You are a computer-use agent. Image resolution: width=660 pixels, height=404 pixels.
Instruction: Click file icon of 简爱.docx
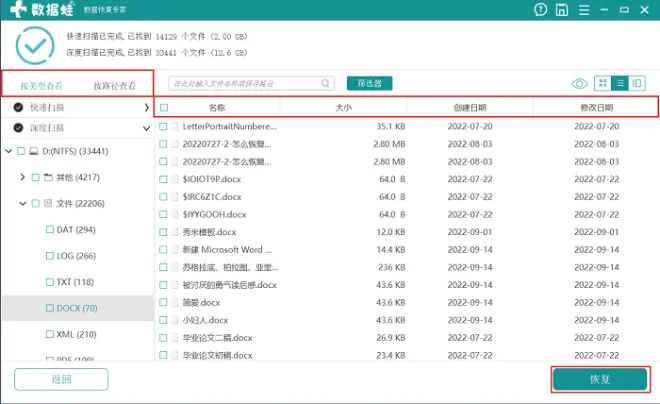pos(175,303)
